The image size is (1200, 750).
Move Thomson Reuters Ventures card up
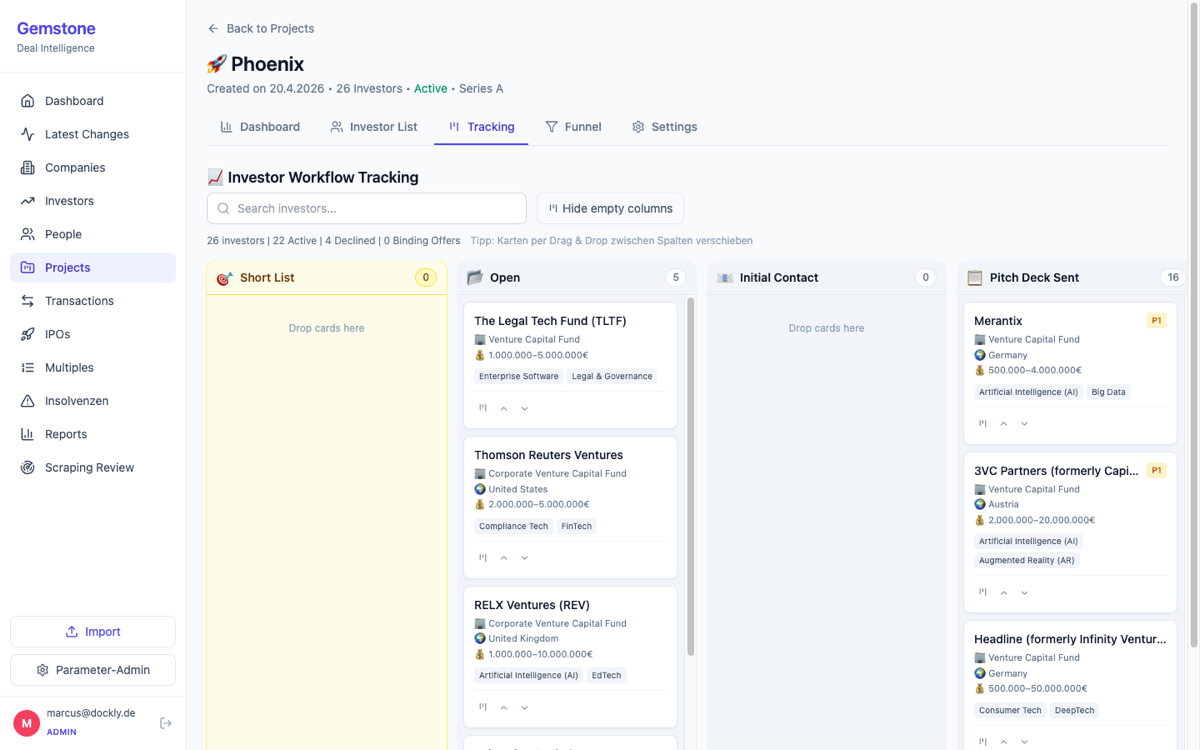(504, 558)
